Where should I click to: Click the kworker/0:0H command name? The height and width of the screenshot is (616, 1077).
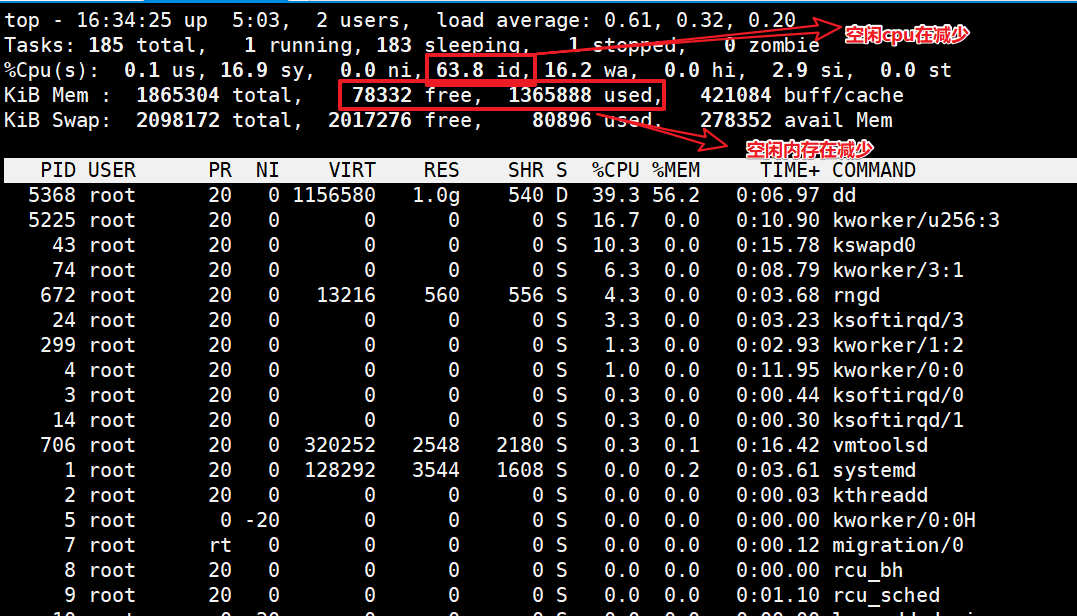coord(904,521)
